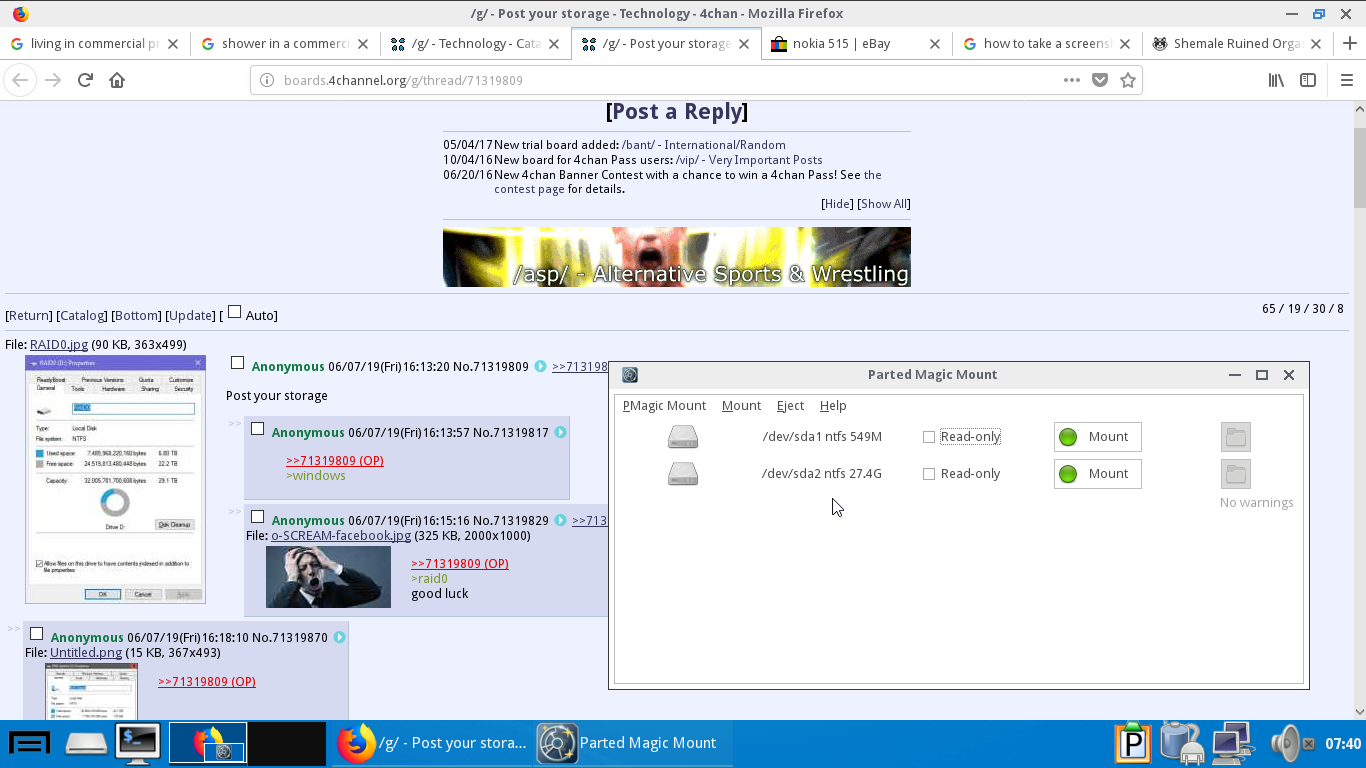Open the PMagic Mount menu

[x=664, y=405]
